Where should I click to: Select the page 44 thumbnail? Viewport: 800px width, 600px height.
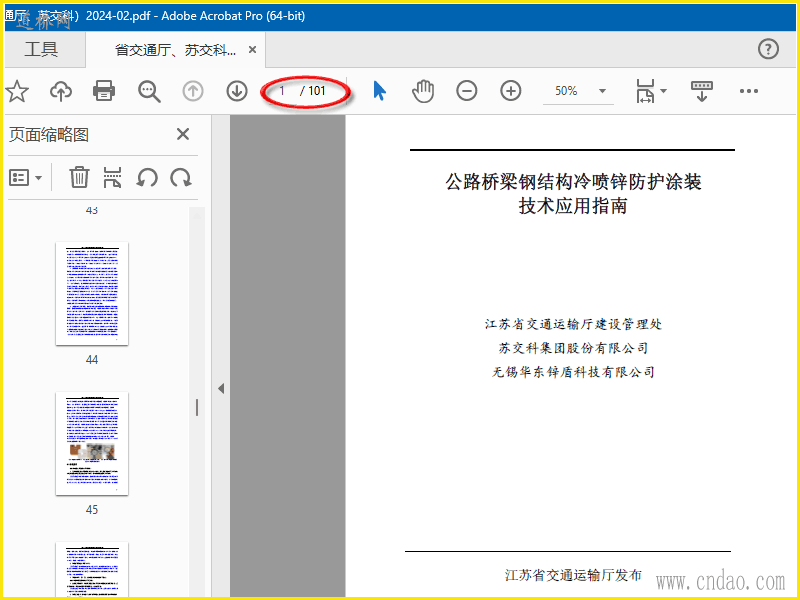coord(92,294)
